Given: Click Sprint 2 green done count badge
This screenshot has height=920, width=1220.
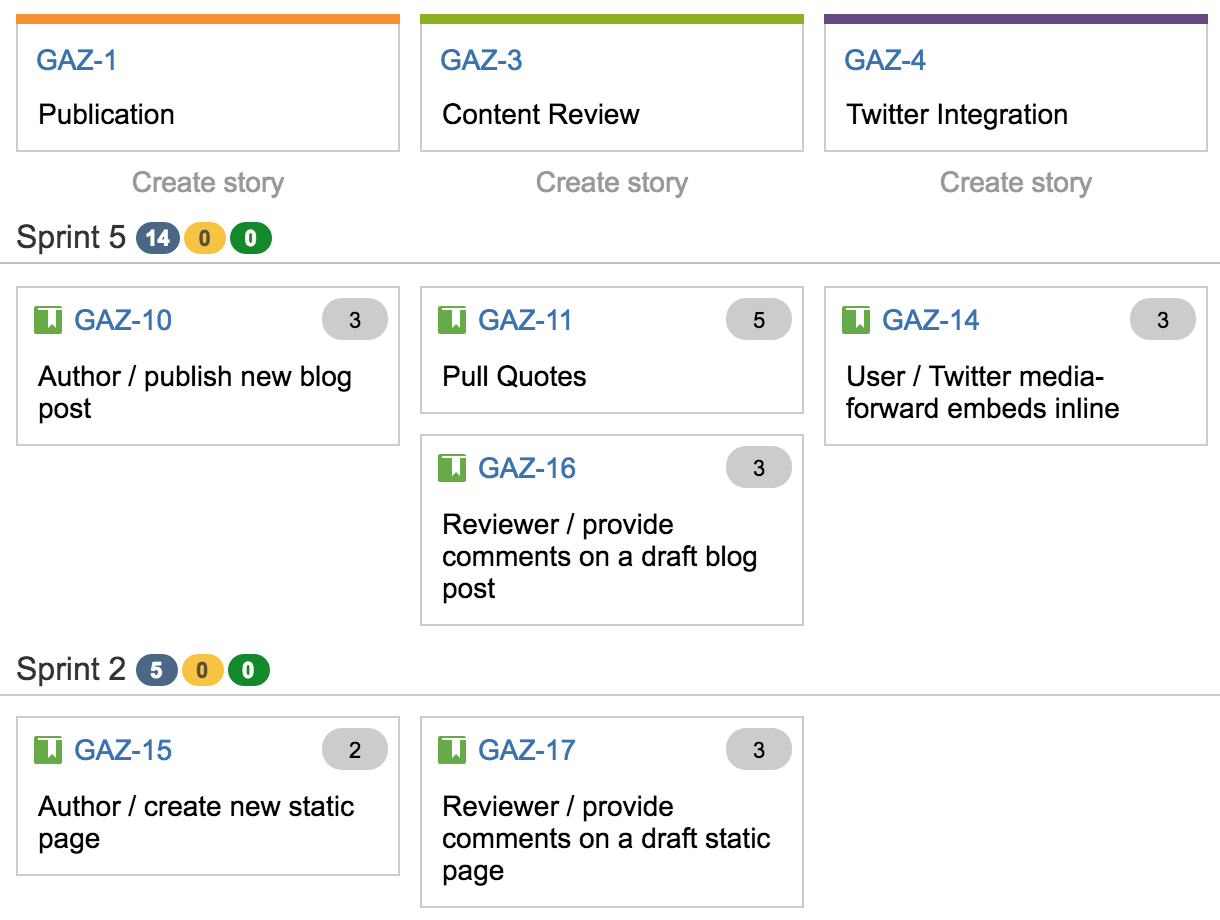Looking at the screenshot, I should tap(249, 670).
